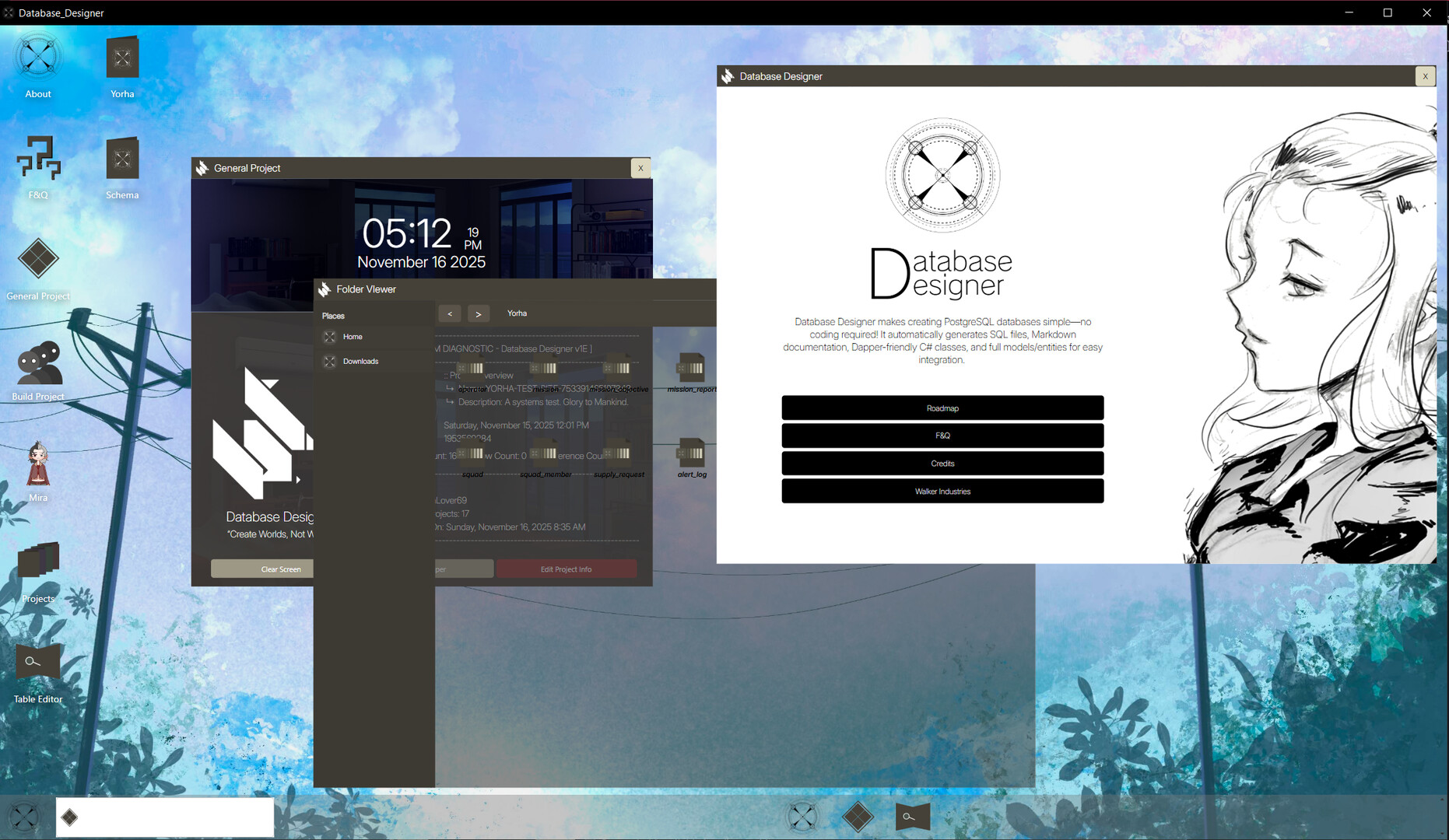Open the Schema desktop icon
Image resolution: width=1449 pixels, height=840 pixels.
pos(121,159)
